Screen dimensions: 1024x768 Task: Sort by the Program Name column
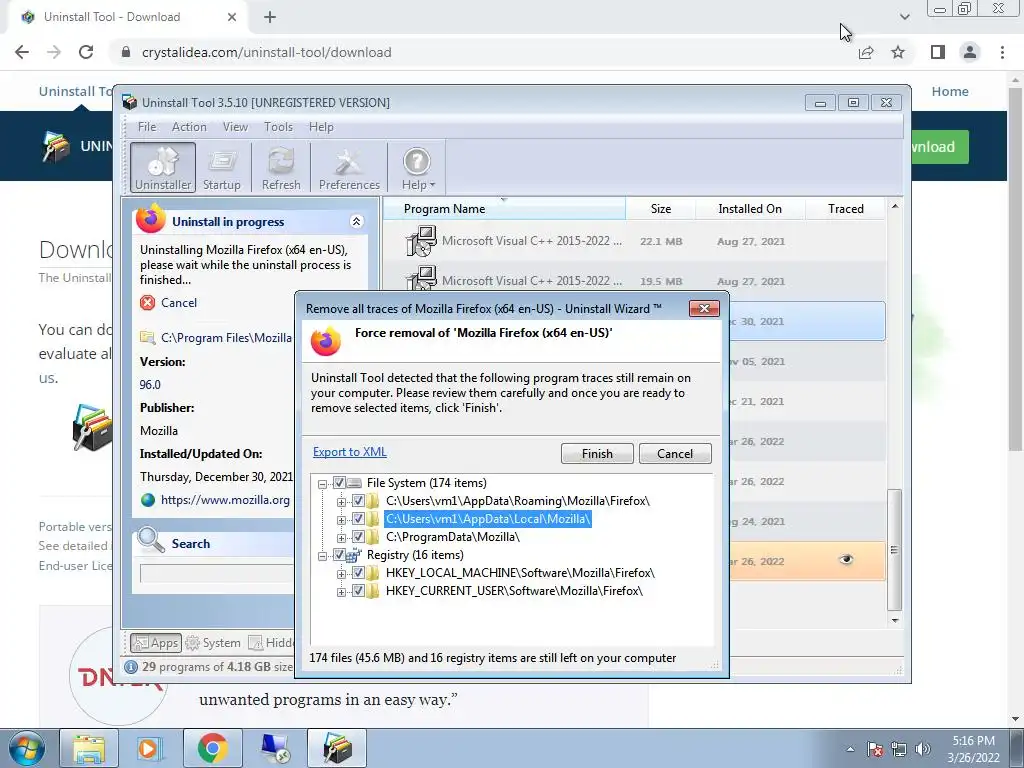(504, 209)
